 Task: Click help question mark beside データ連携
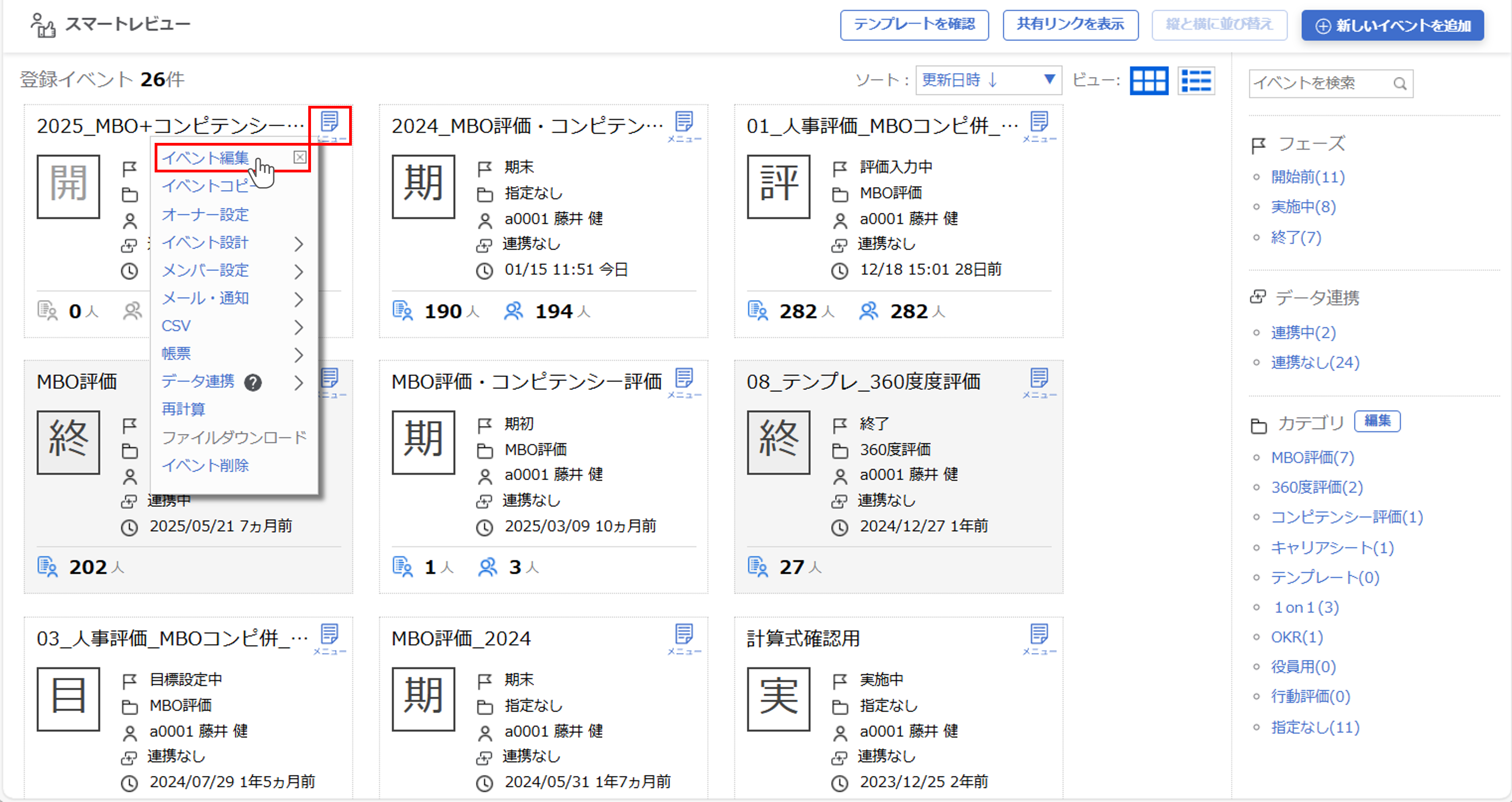(x=253, y=383)
